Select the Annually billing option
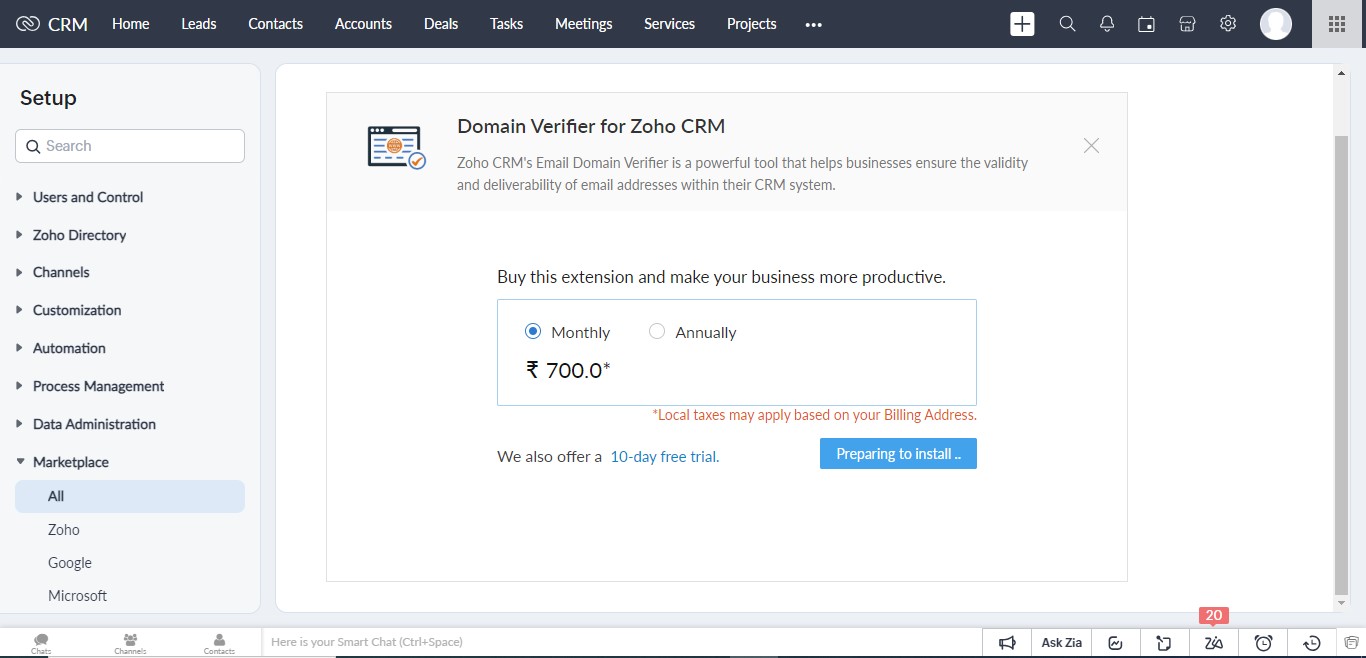Image resolution: width=1366 pixels, height=658 pixels. coord(657,331)
